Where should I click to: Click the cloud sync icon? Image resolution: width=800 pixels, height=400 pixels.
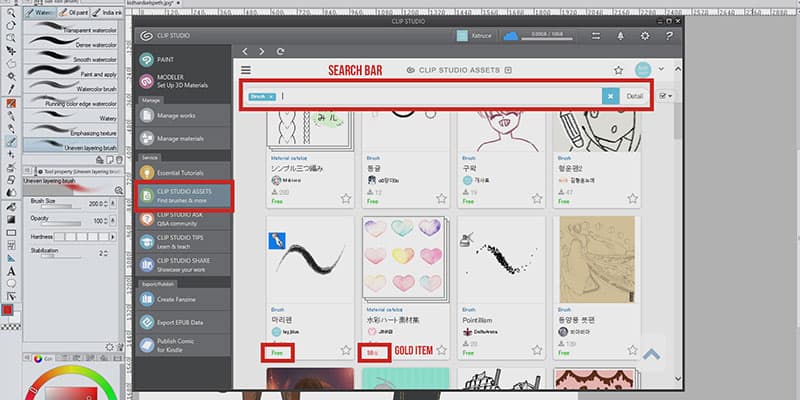pos(510,36)
